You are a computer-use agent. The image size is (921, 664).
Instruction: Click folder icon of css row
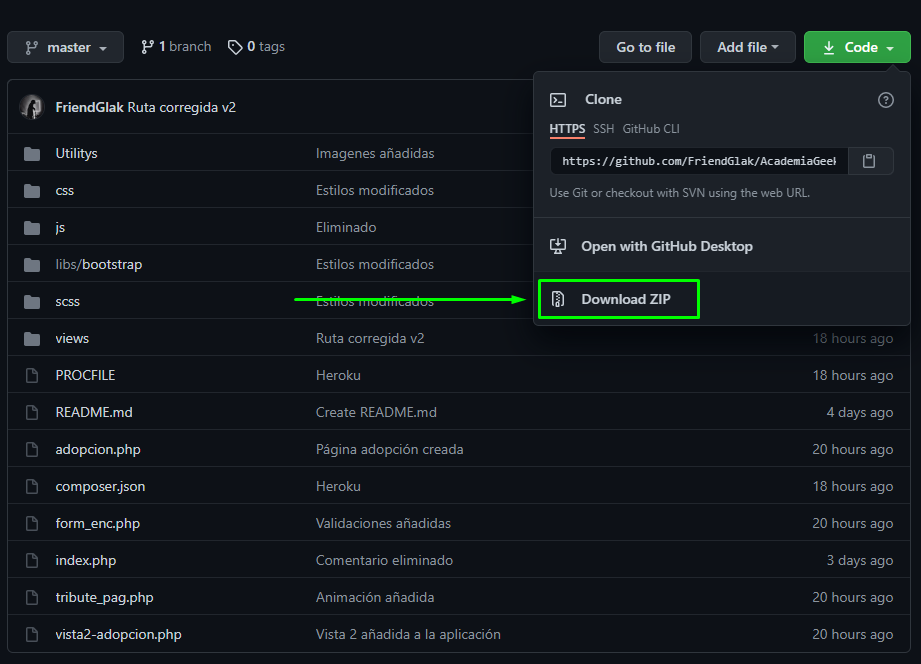pos(32,191)
